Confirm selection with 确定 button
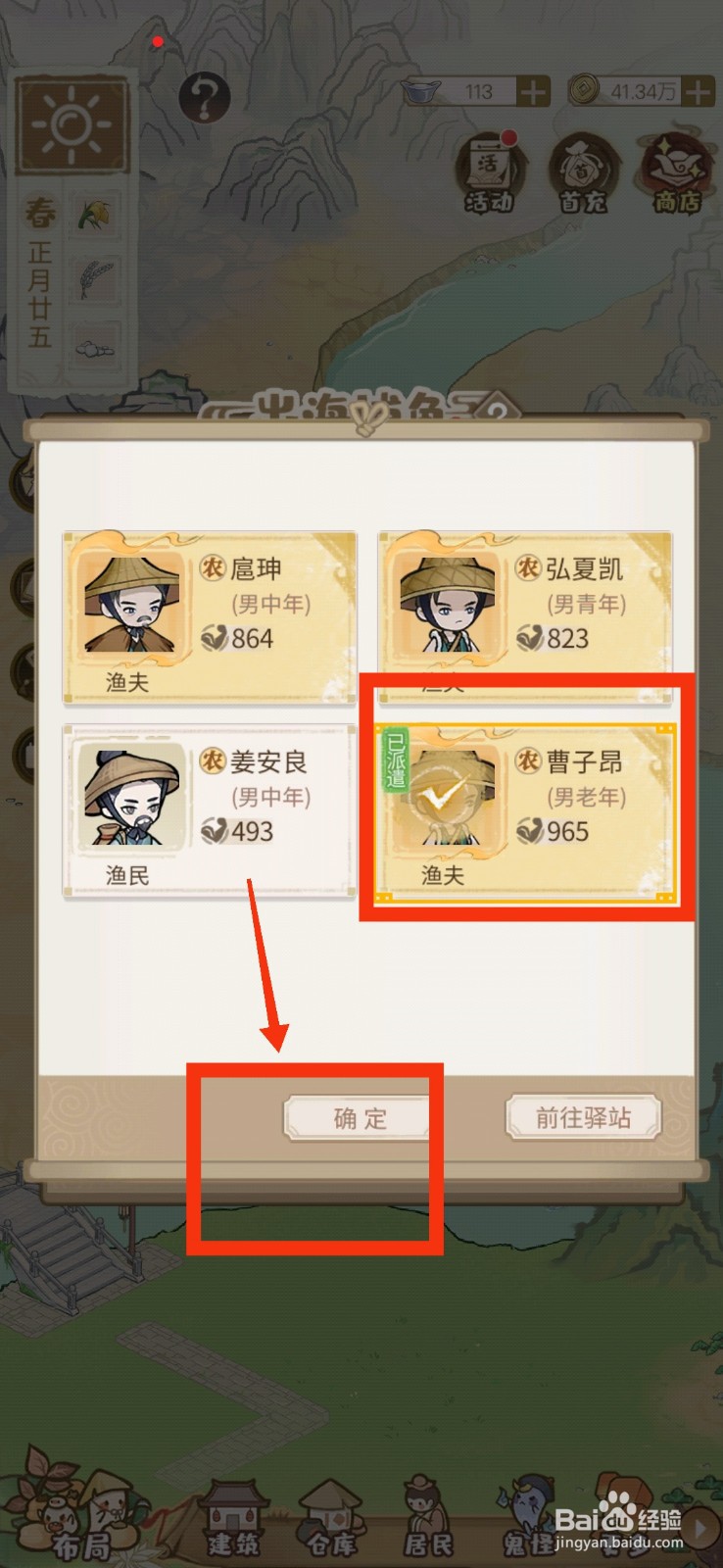This screenshot has width=723, height=1568. point(359,1118)
